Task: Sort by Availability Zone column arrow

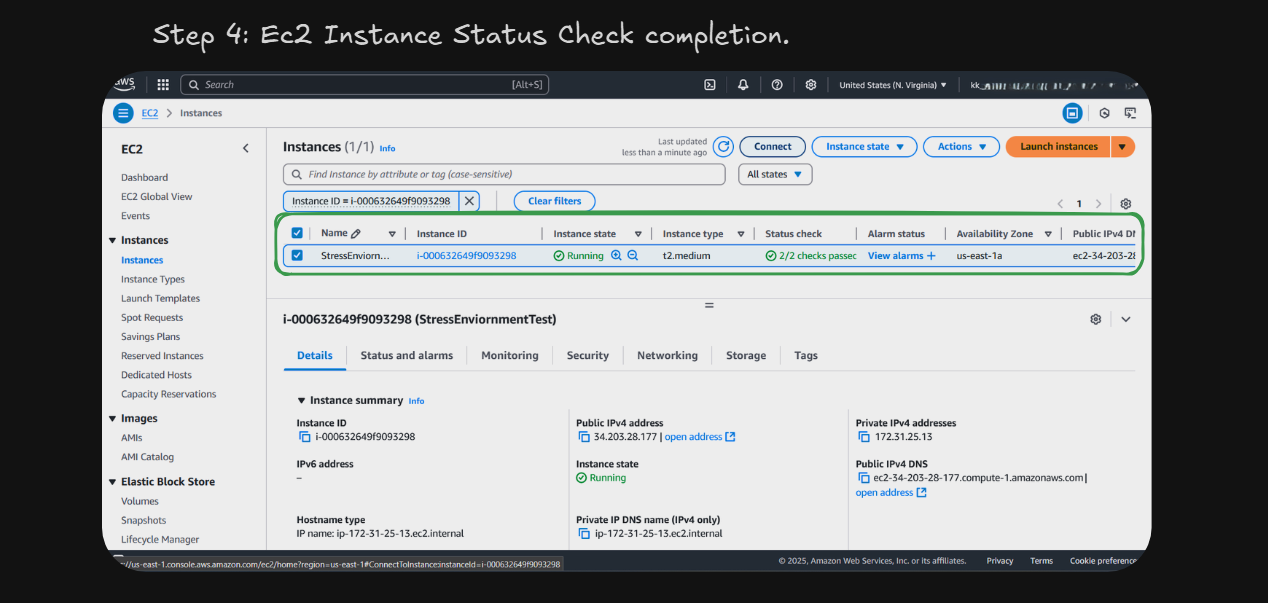Action: [x=1048, y=234]
